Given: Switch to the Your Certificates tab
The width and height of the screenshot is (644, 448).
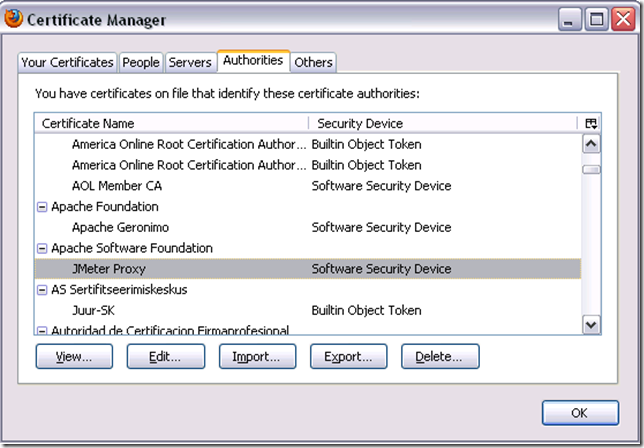Looking at the screenshot, I should (67, 62).
